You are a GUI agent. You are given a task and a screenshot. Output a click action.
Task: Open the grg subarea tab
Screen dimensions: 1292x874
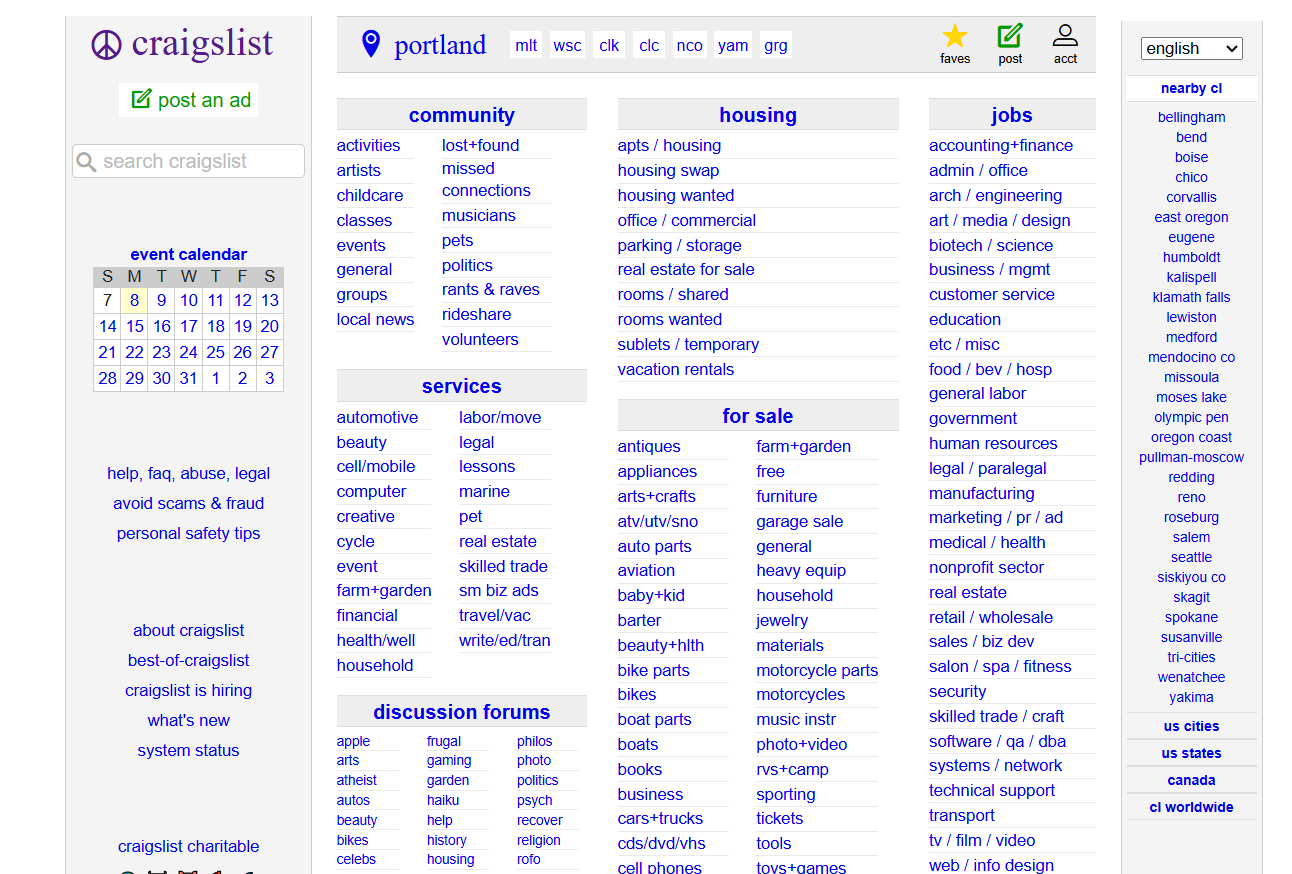775,45
